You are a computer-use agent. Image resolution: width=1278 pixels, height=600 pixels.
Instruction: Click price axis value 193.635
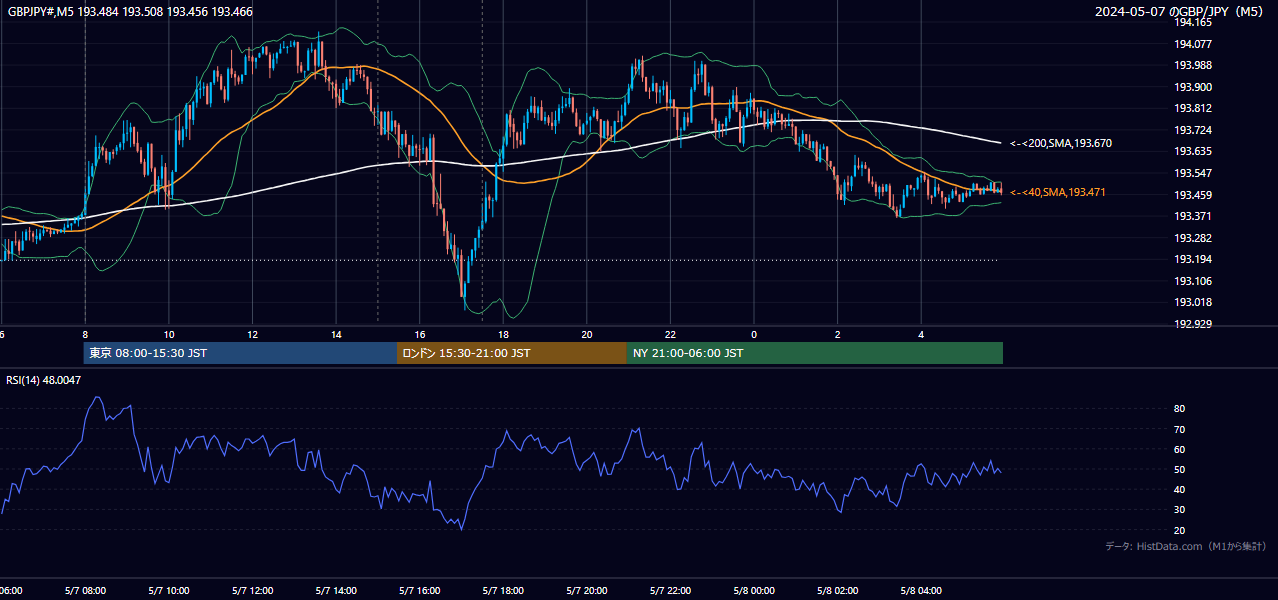click(x=1192, y=152)
